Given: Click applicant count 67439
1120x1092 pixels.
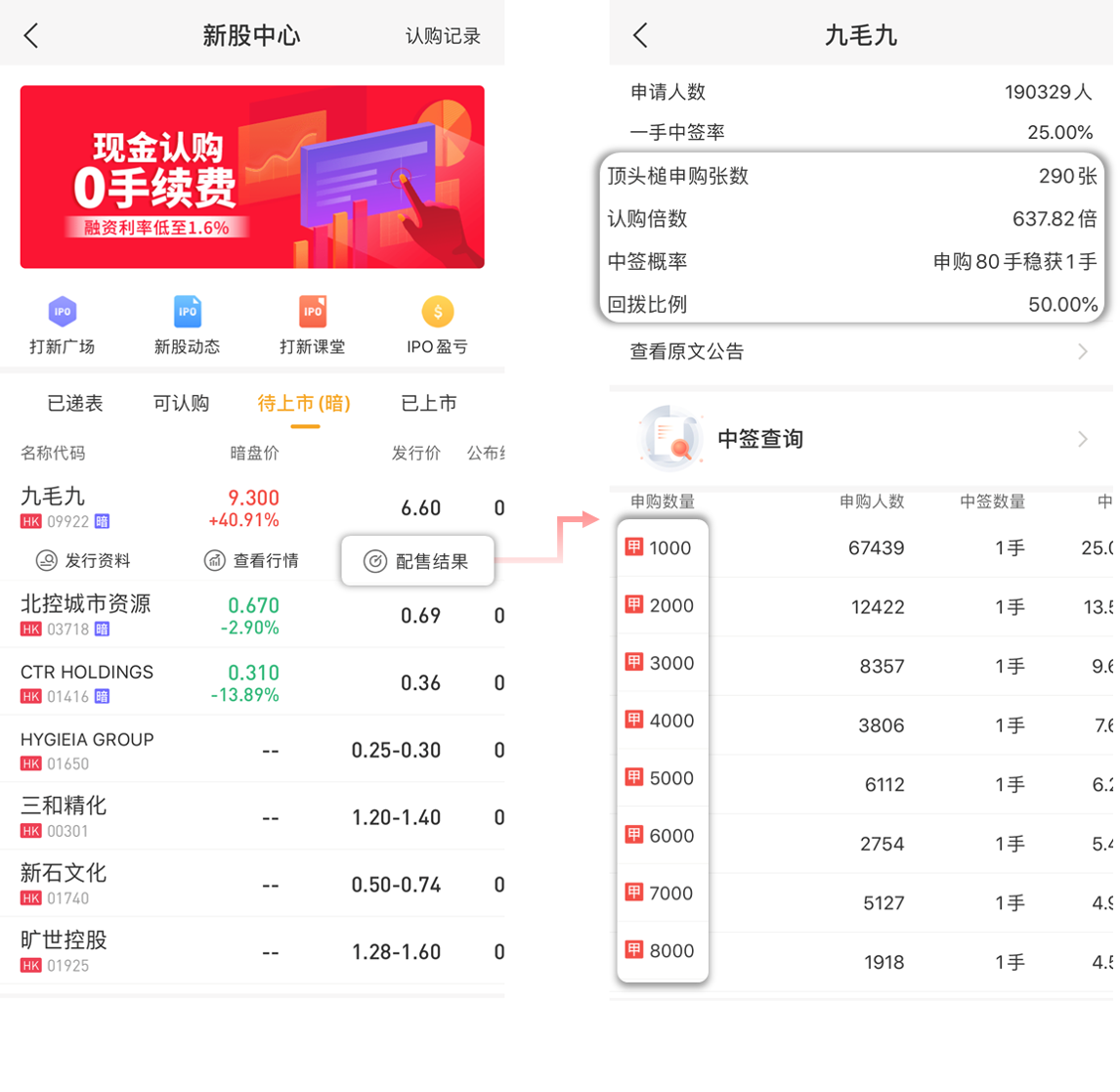Looking at the screenshot, I should tap(877, 548).
